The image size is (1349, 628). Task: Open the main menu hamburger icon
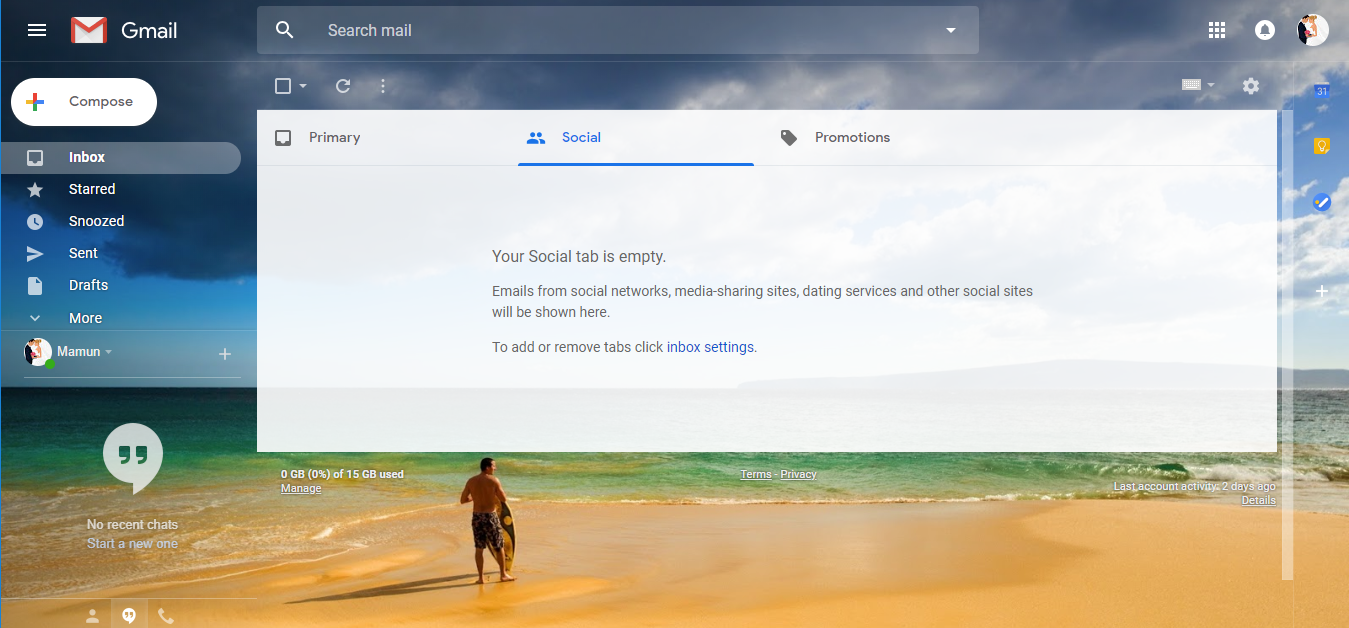[37, 30]
